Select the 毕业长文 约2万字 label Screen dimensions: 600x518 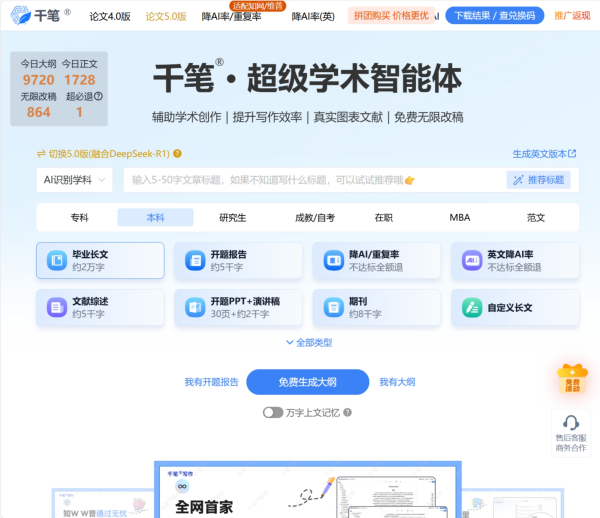(90, 261)
